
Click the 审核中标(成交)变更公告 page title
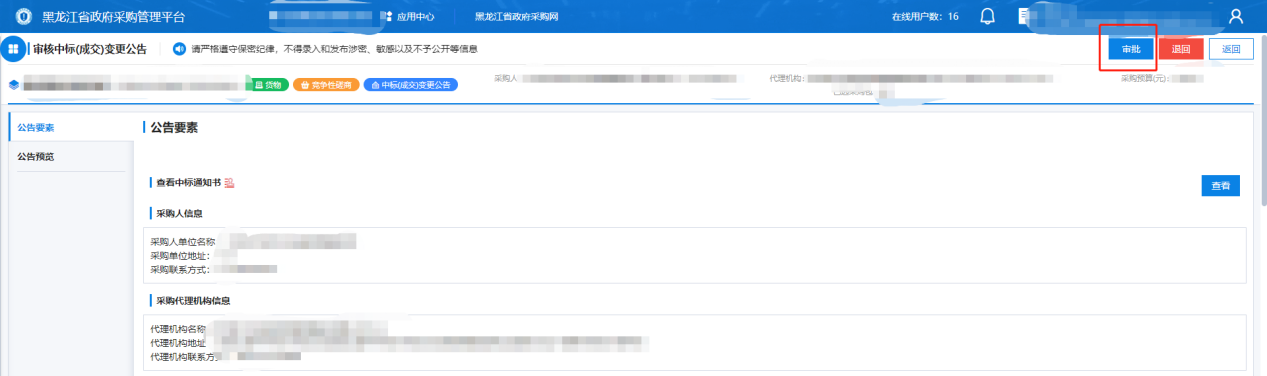tap(89, 49)
